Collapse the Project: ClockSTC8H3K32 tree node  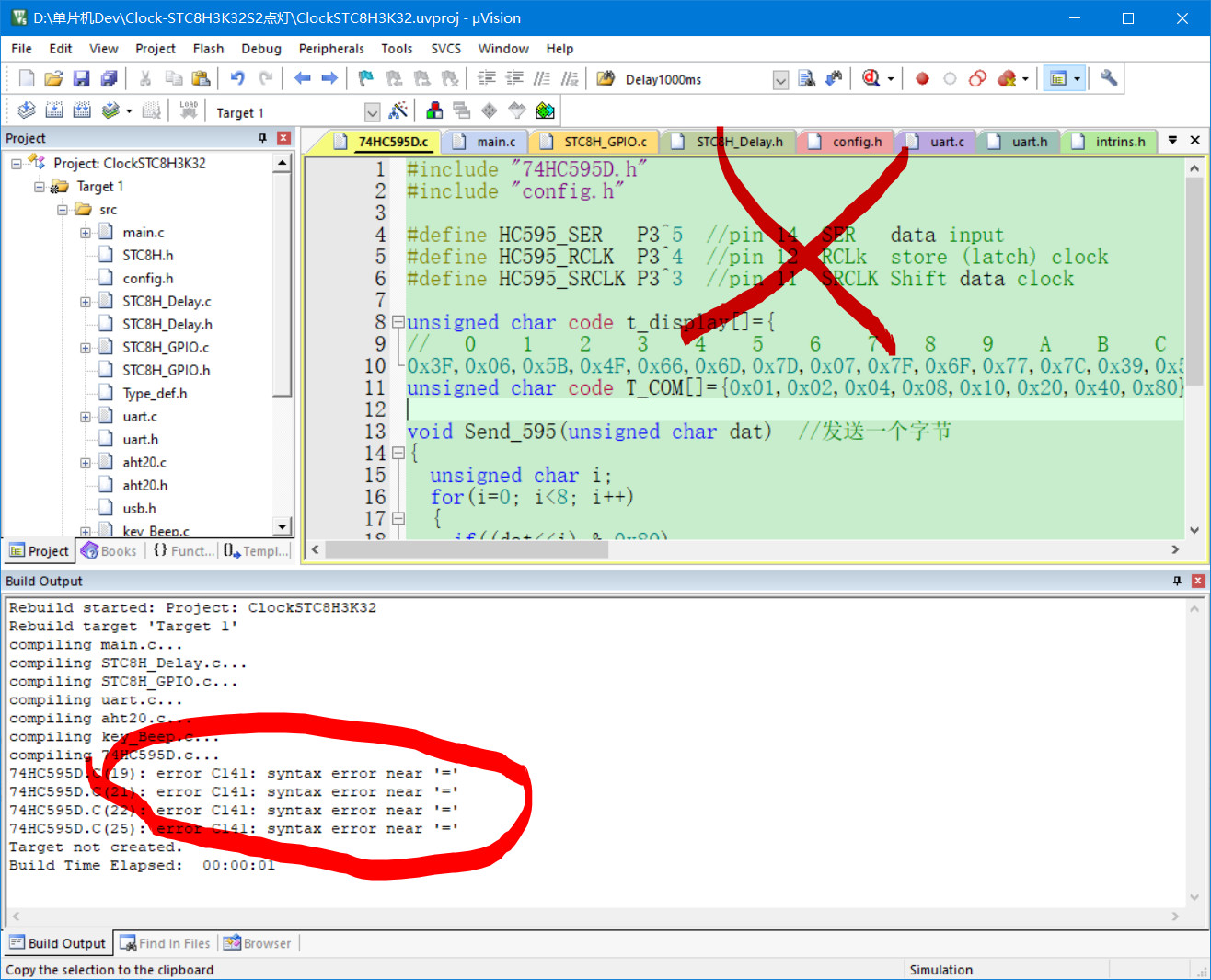(x=17, y=164)
